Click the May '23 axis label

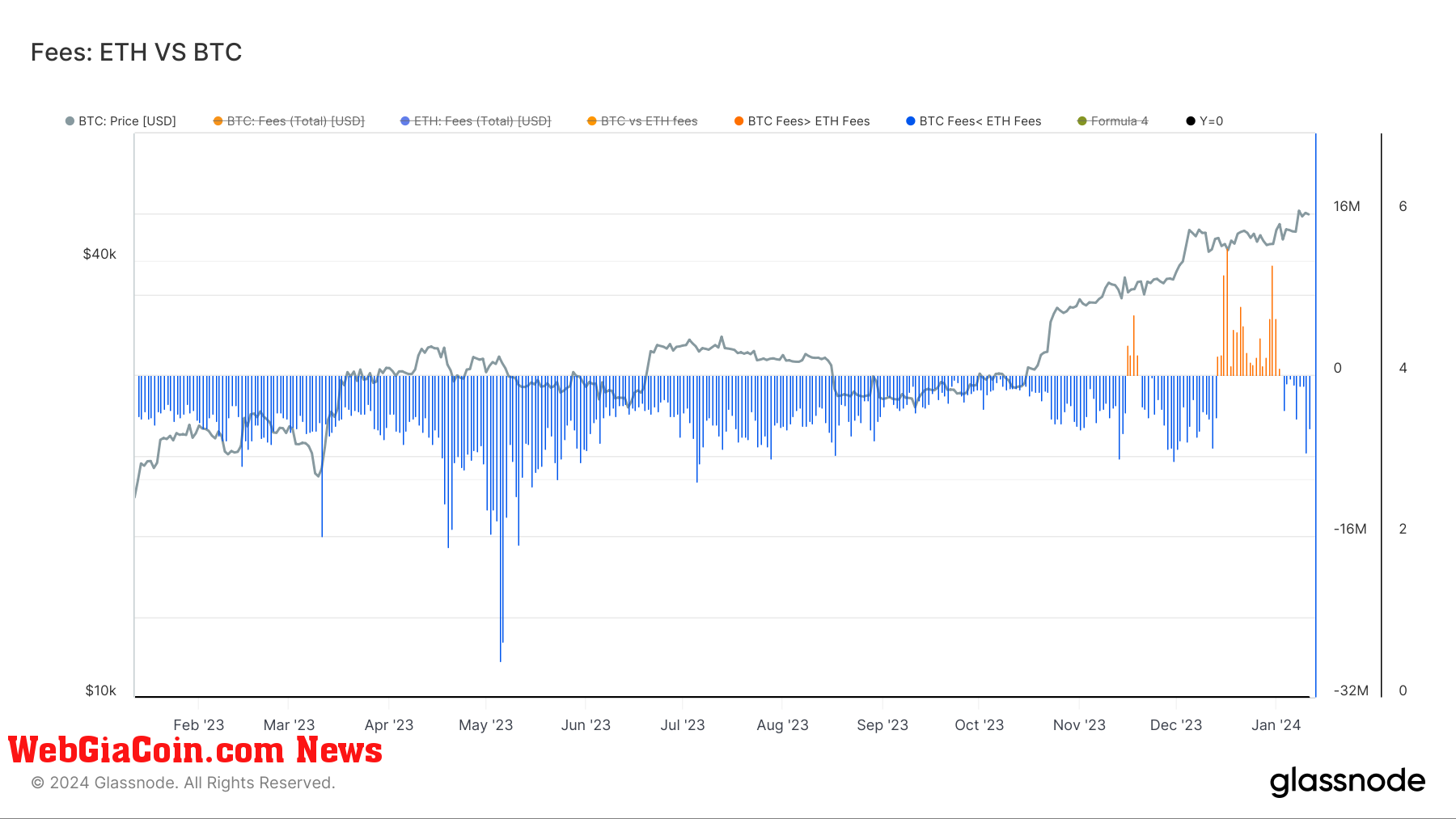coord(485,725)
